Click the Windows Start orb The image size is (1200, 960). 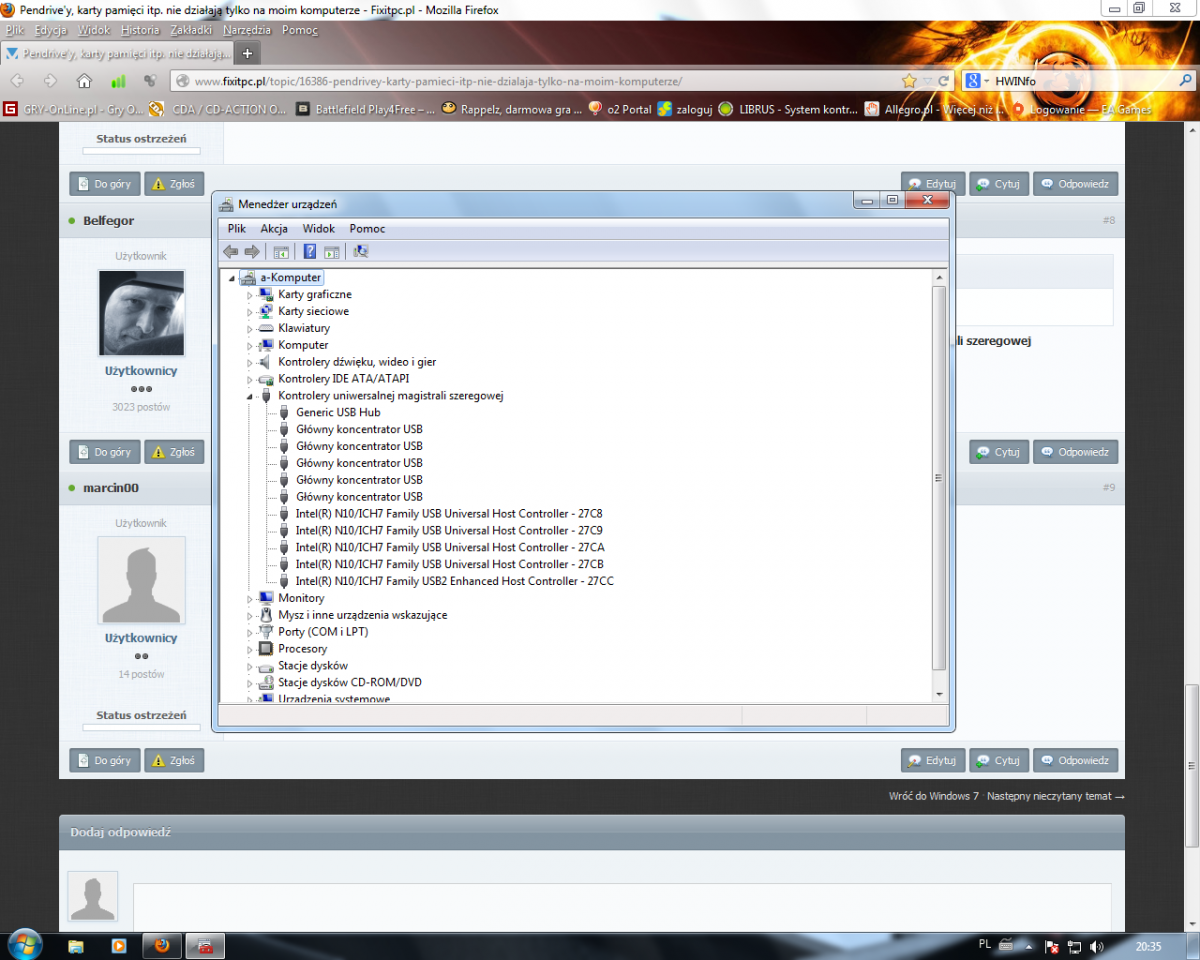(x=24, y=943)
